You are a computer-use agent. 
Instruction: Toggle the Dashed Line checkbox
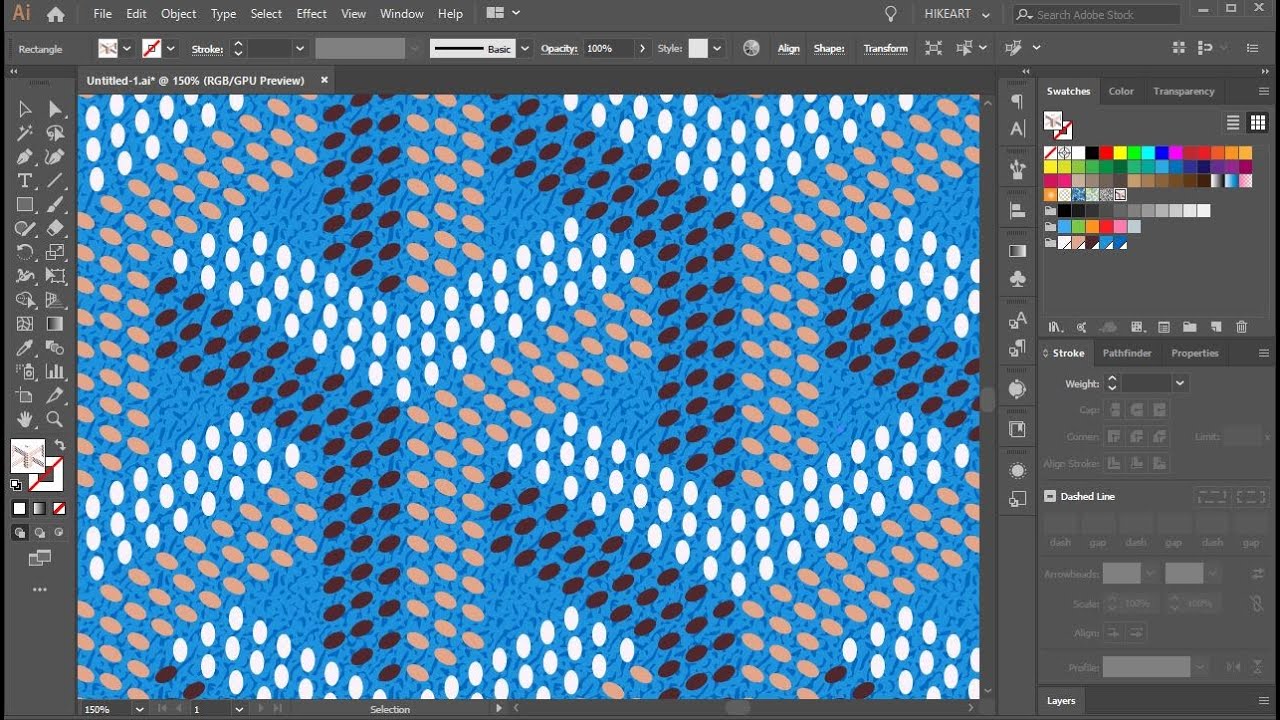tap(1050, 496)
